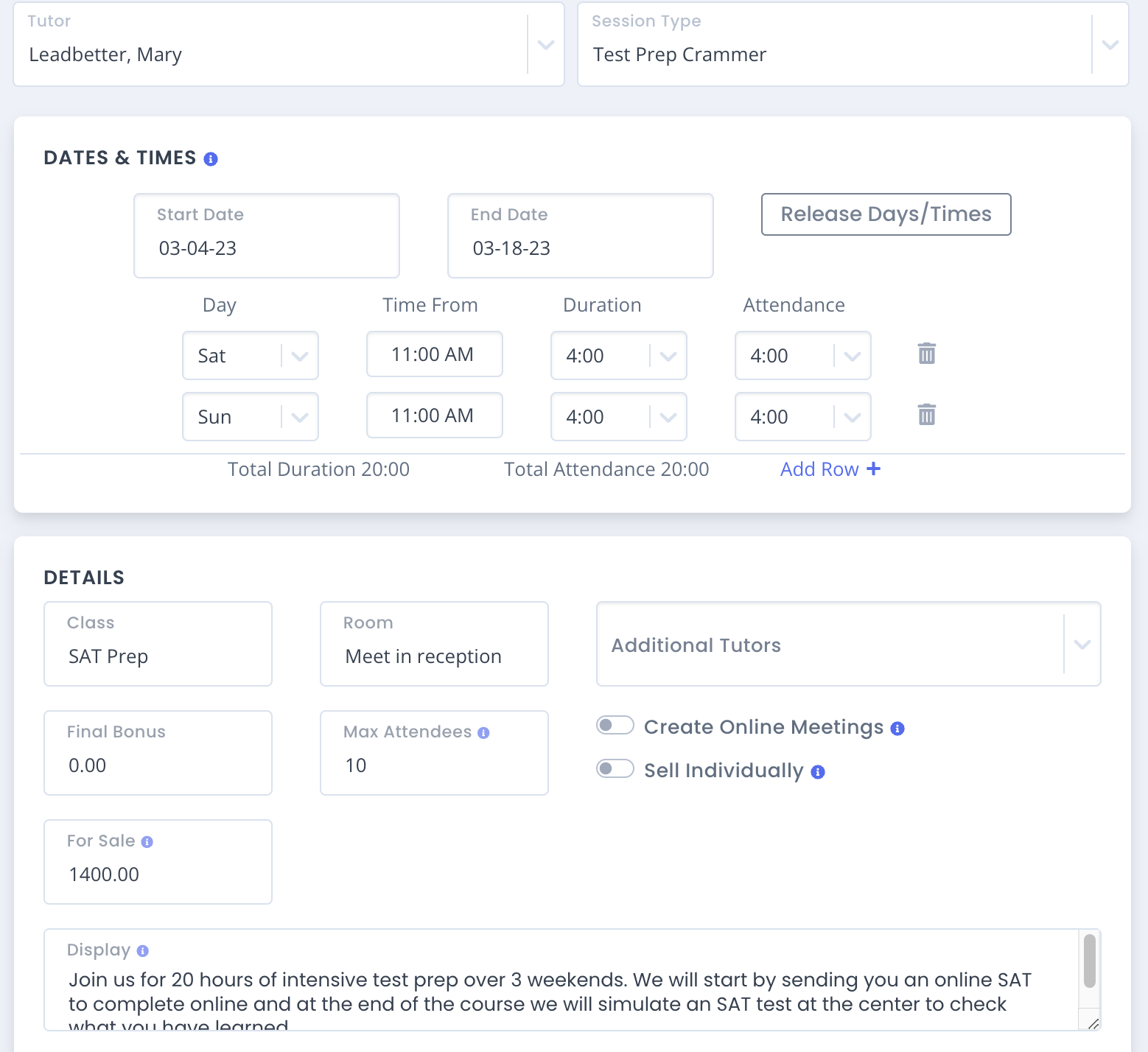Add a new schedule row
This screenshot has height=1052, width=1148.
pyautogui.click(x=830, y=469)
